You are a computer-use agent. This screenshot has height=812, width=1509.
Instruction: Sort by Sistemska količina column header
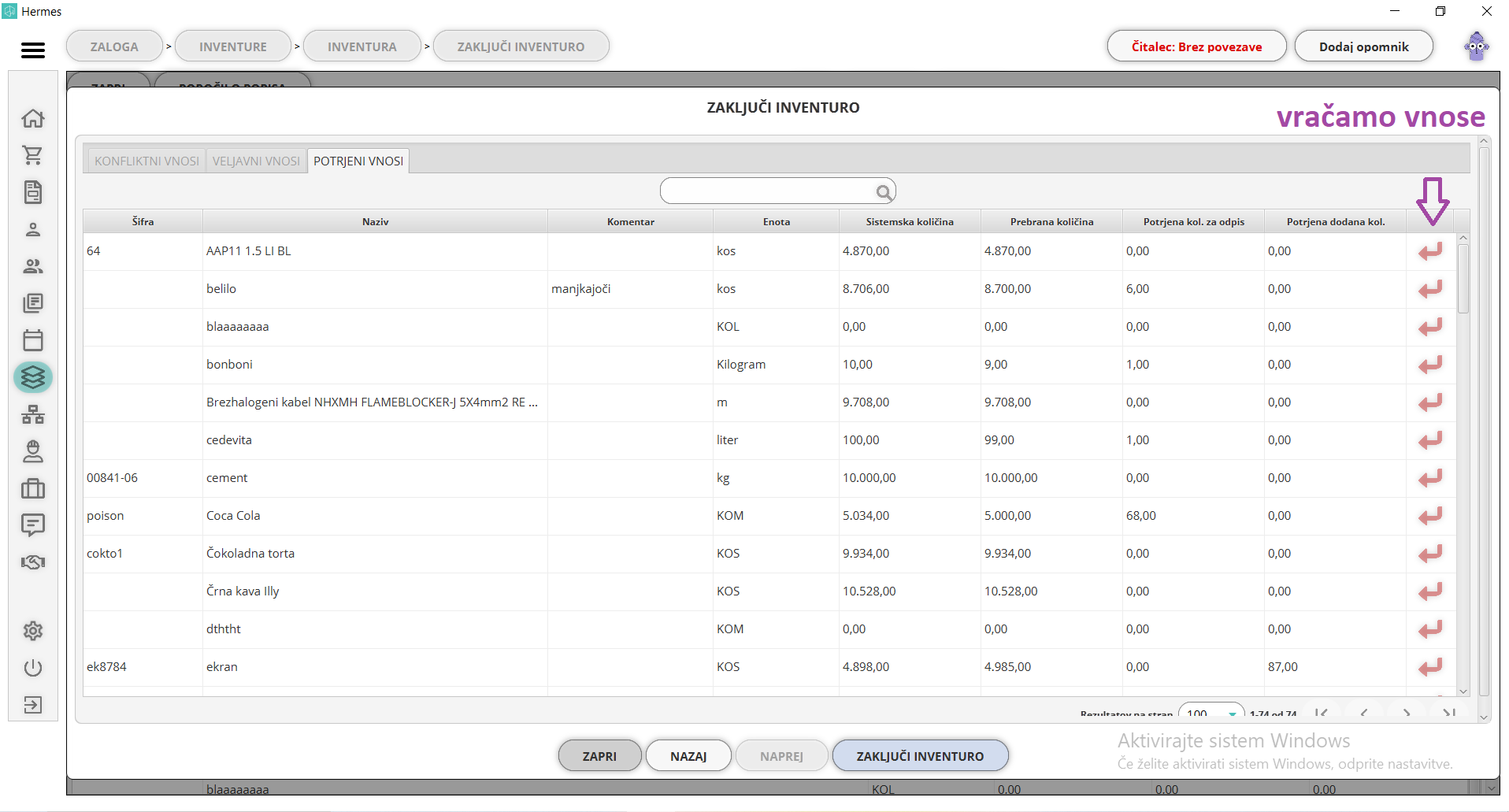pyautogui.click(x=910, y=221)
